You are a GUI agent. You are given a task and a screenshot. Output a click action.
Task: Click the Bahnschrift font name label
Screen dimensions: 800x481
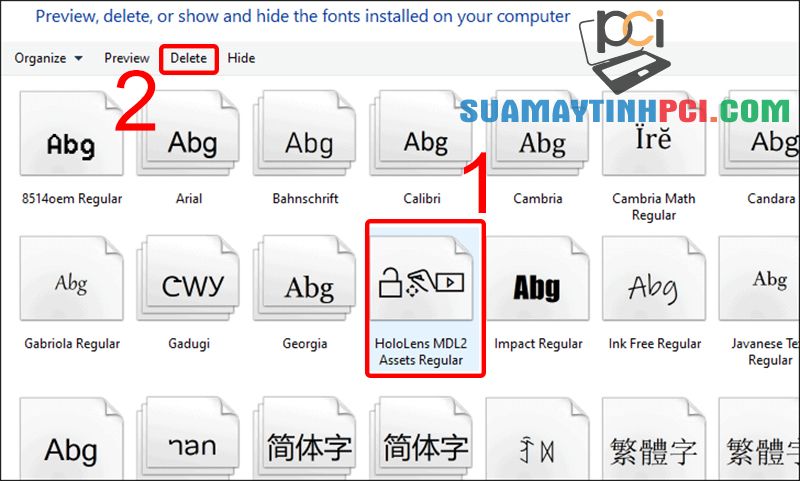click(x=305, y=198)
